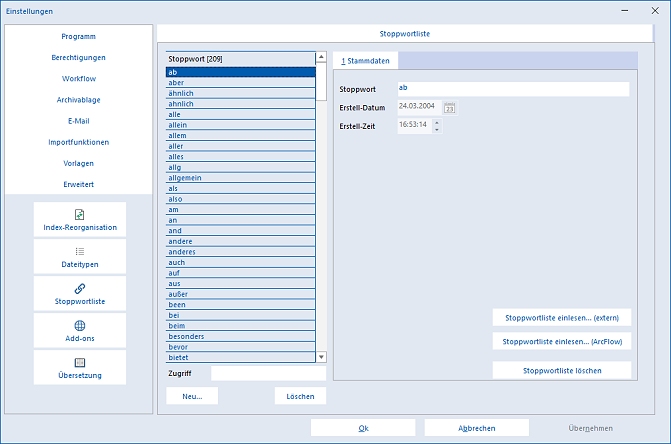The image size is (671, 444).
Task: Click the list scrollbar up arrow
Action: (x=321, y=57)
